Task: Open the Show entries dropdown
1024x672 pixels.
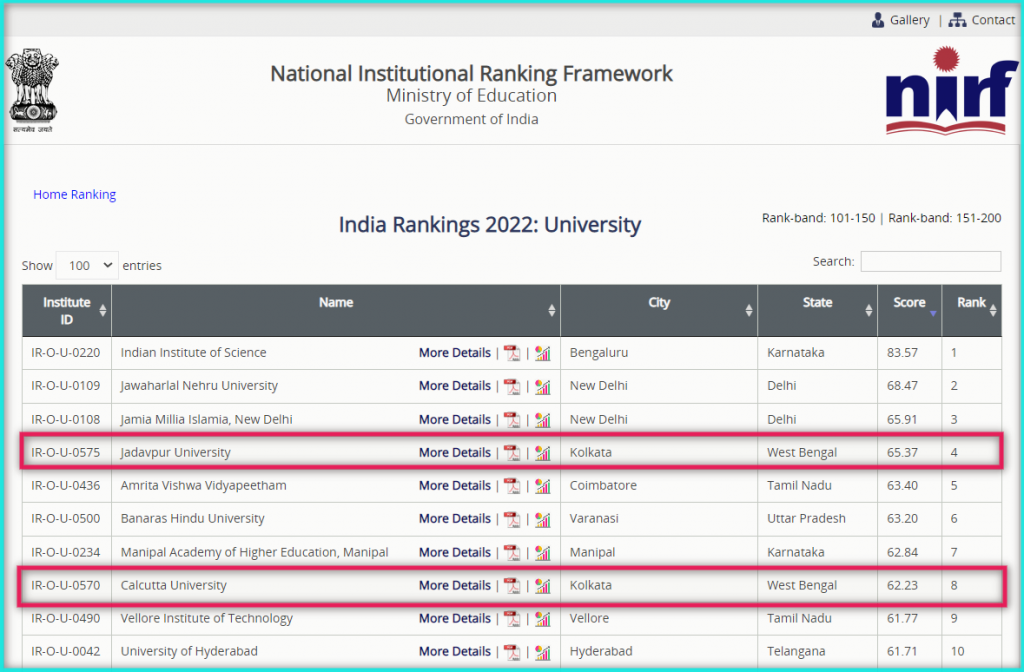Action: [88, 266]
